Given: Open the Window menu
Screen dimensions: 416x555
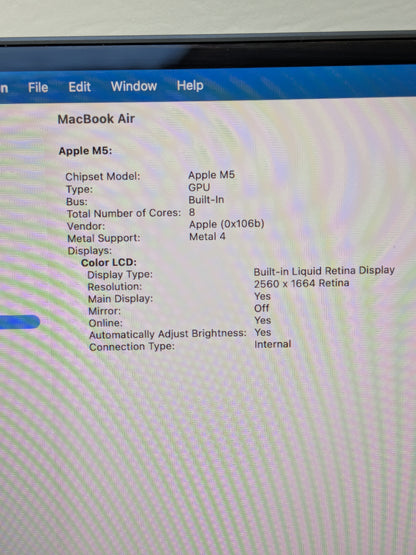Looking at the screenshot, I should click(134, 86).
